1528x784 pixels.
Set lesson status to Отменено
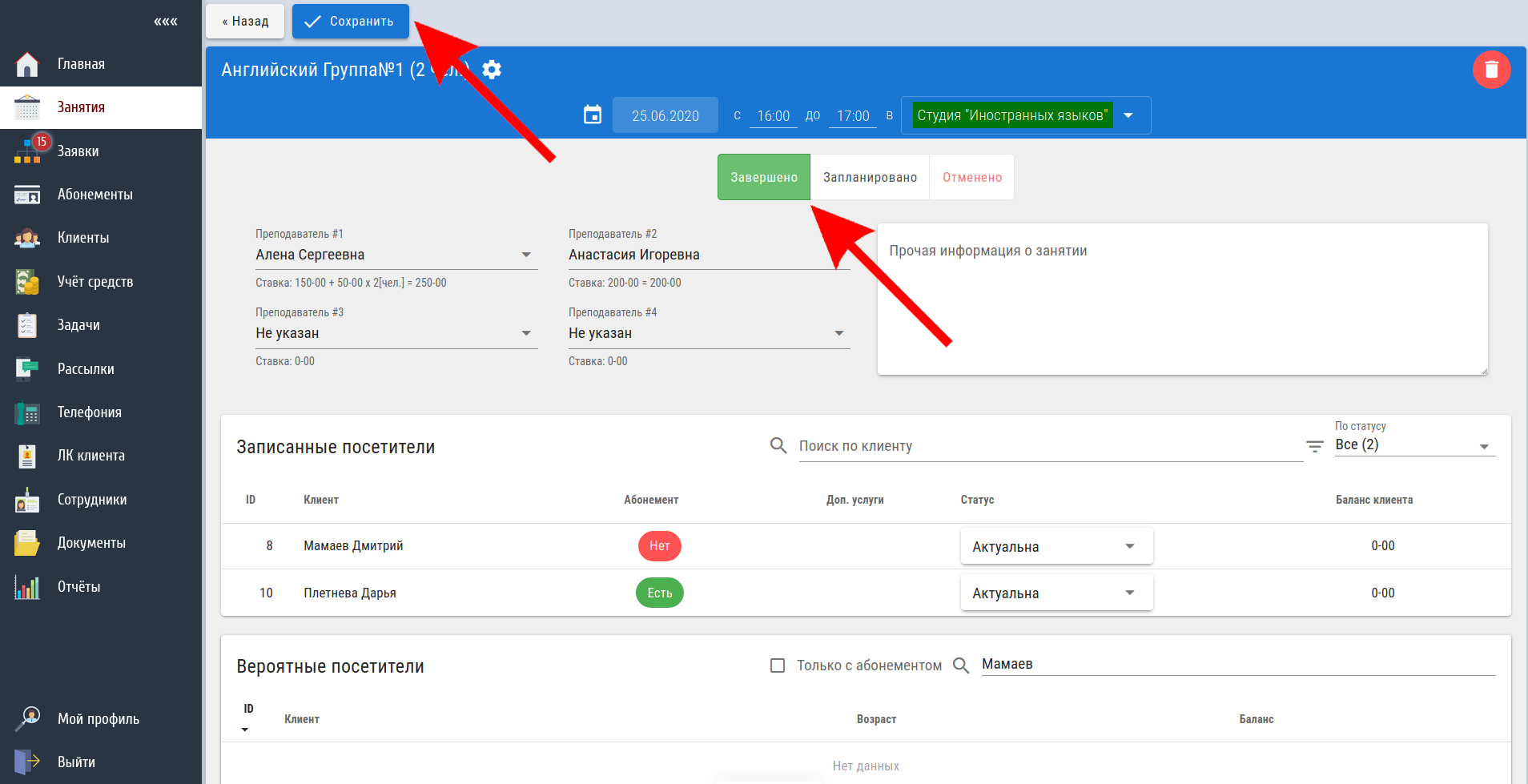[972, 177]
